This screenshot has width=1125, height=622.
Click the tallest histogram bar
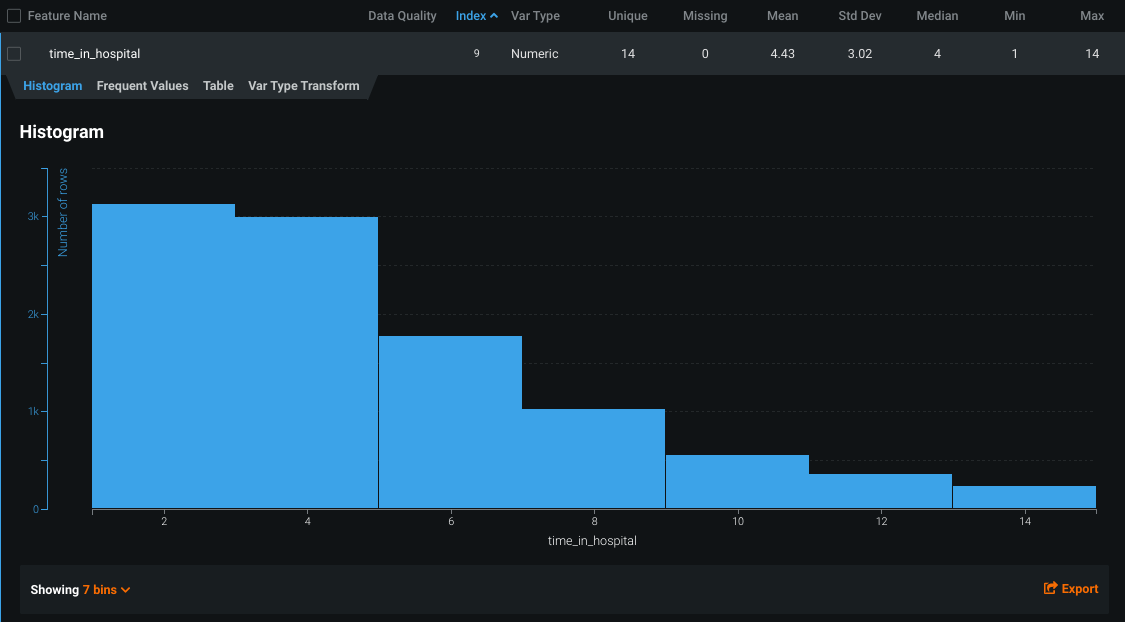click(x=163, y=356)
